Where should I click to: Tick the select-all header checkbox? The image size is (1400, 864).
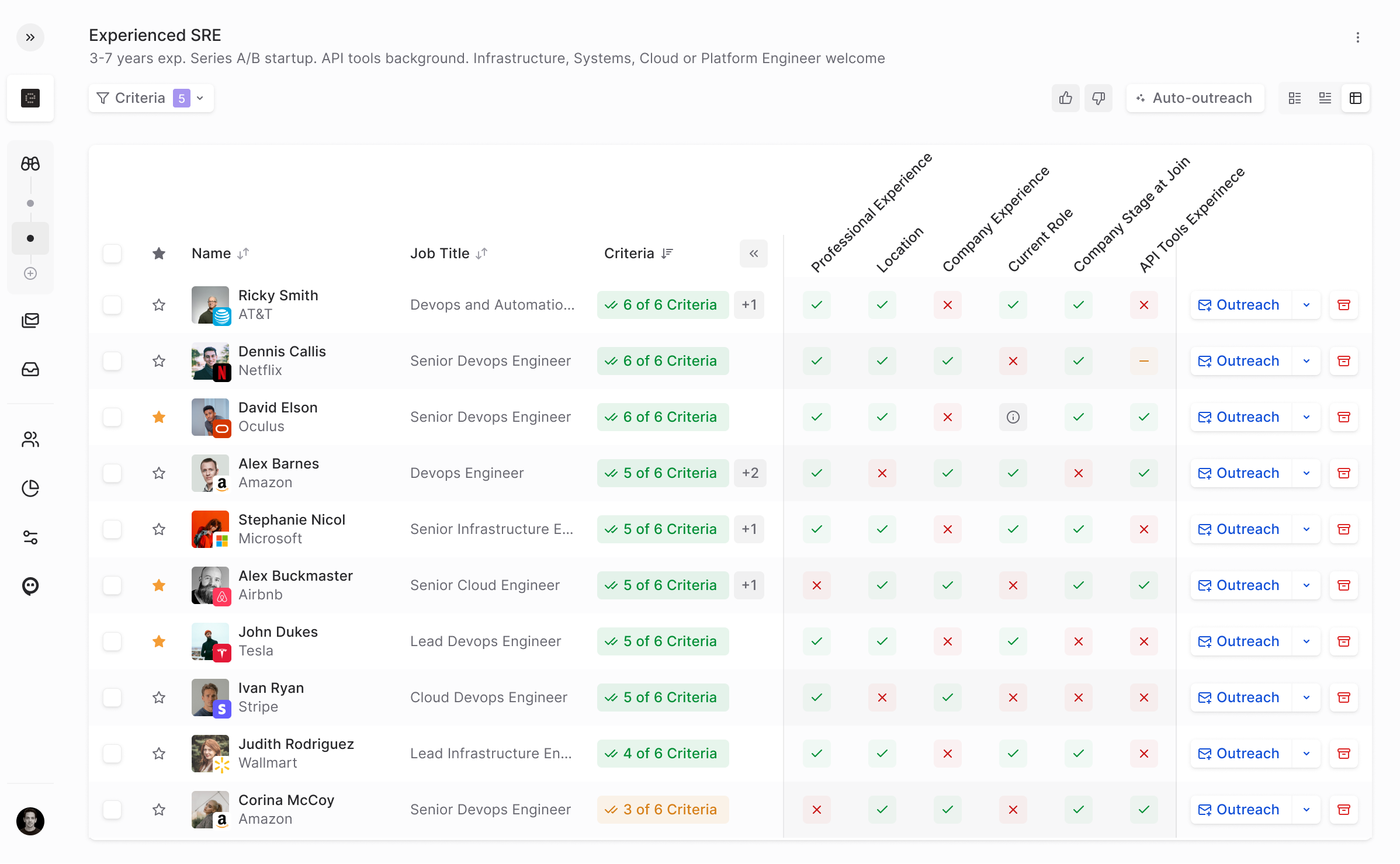click(112, 254)
